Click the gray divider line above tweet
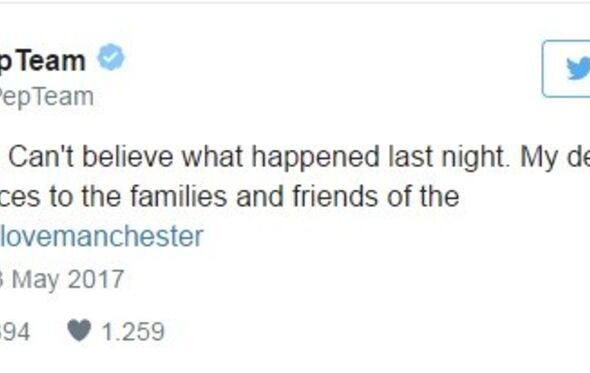 (295, 2)
